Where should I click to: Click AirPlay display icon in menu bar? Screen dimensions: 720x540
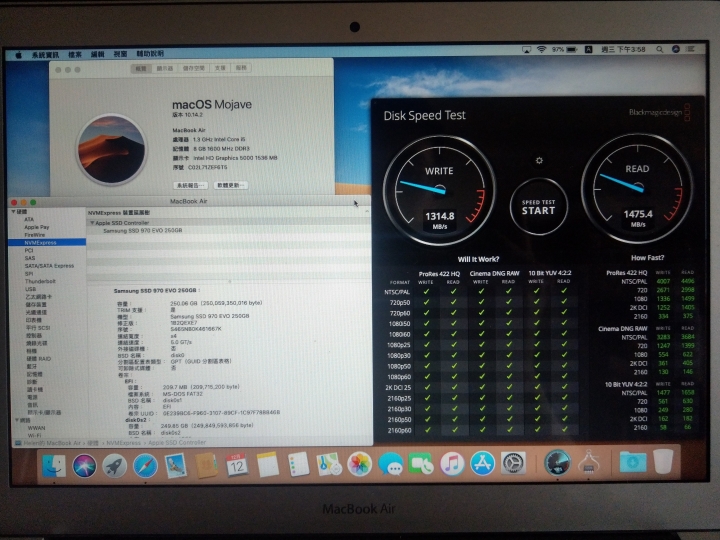tap(527, 50)
